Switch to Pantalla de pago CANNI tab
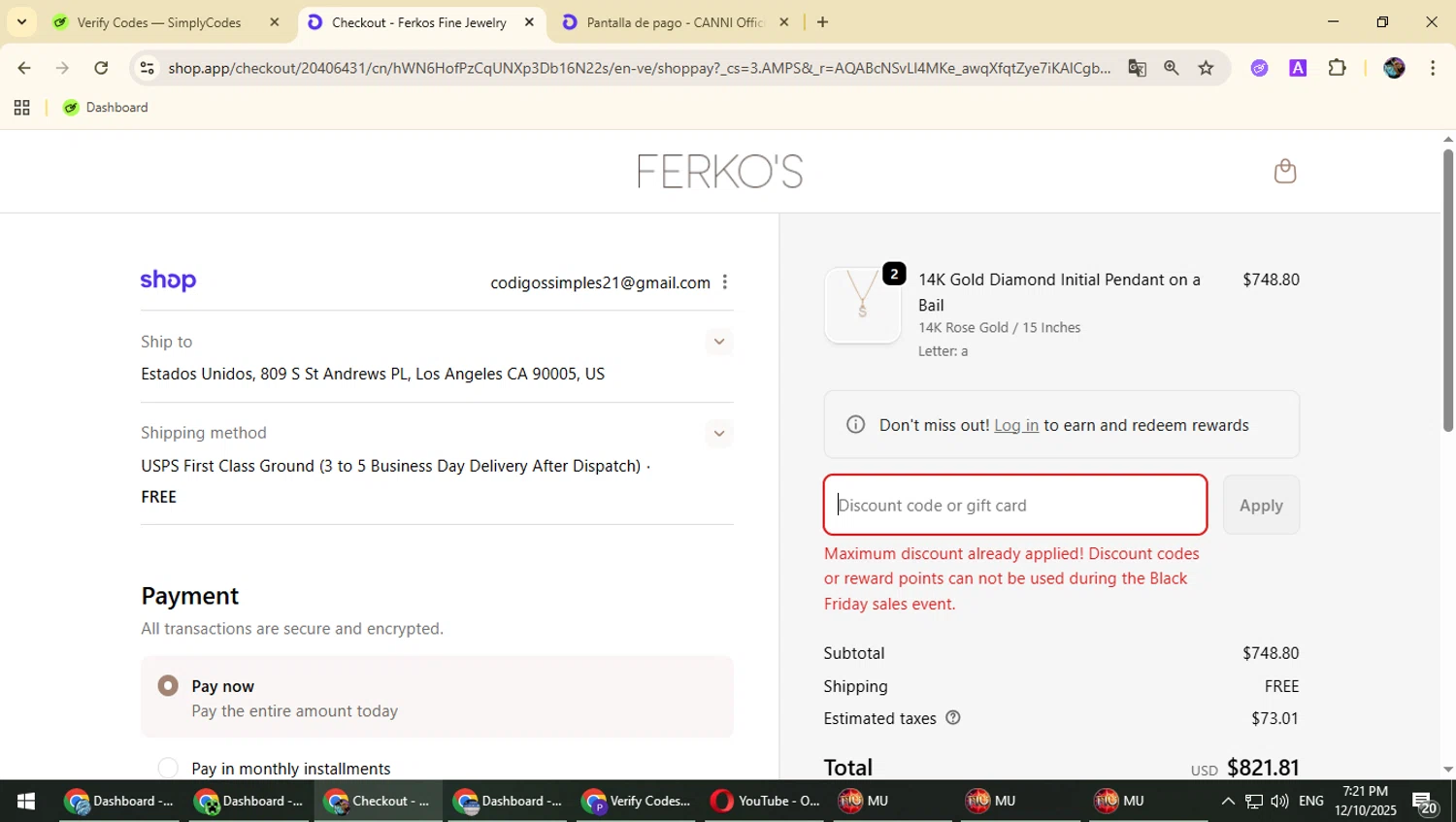 [x=676, y=22]
